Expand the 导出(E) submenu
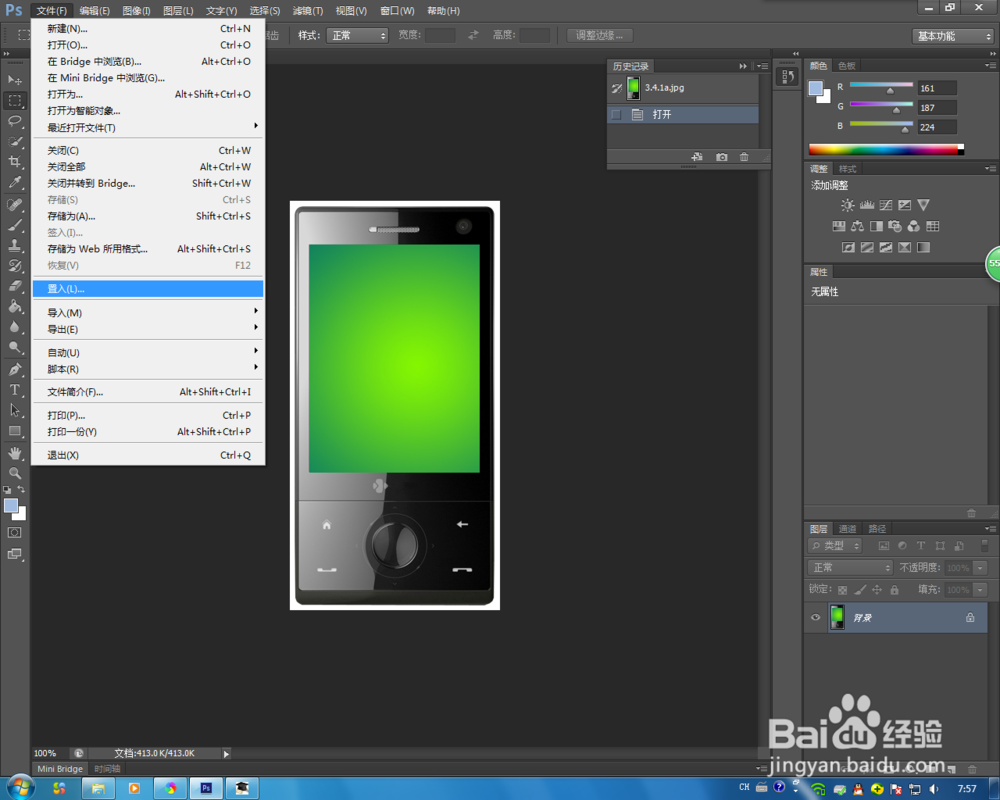The image size is (1000, 800). 150,329
